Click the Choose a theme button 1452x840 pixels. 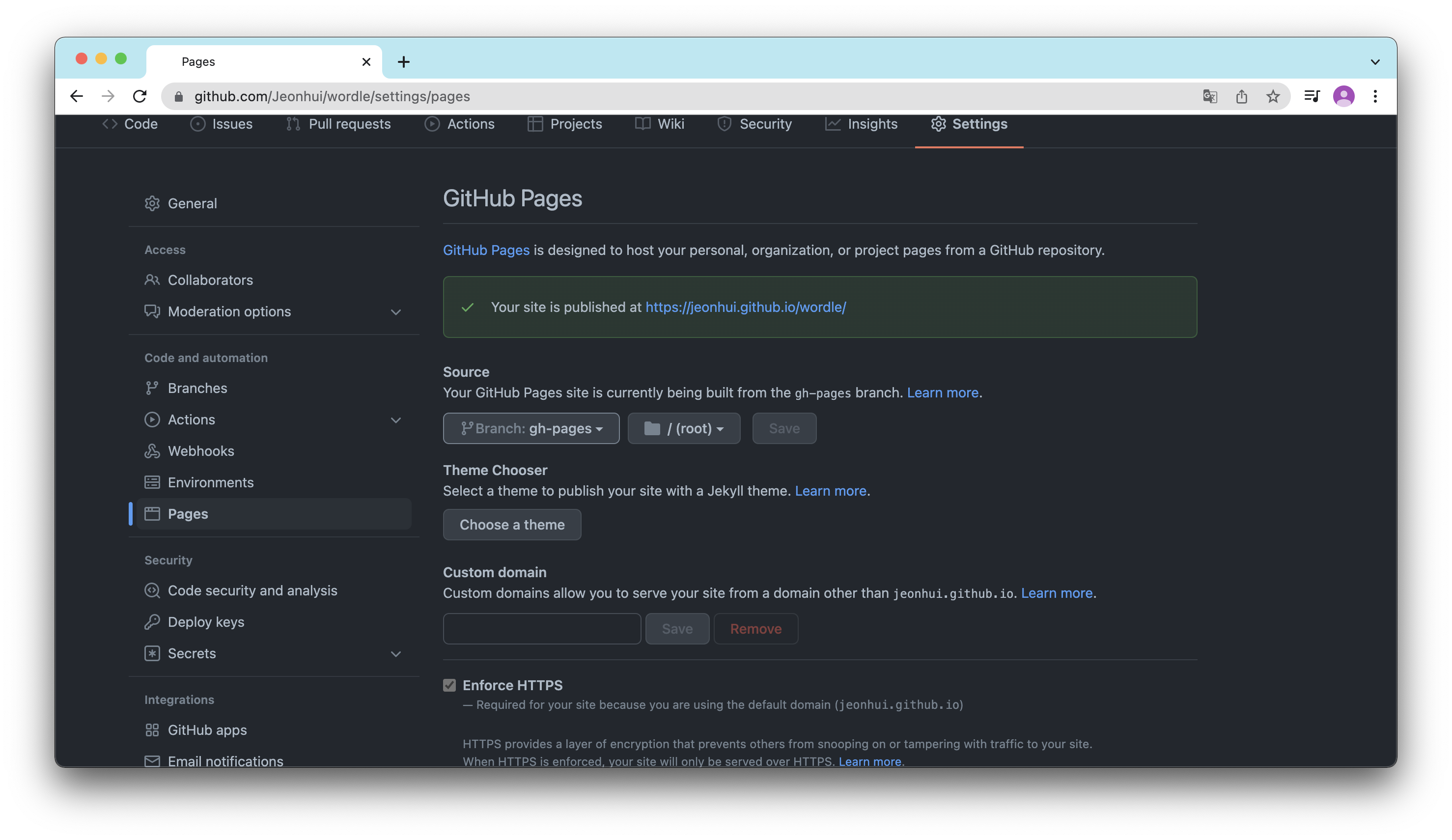(512, 524)
